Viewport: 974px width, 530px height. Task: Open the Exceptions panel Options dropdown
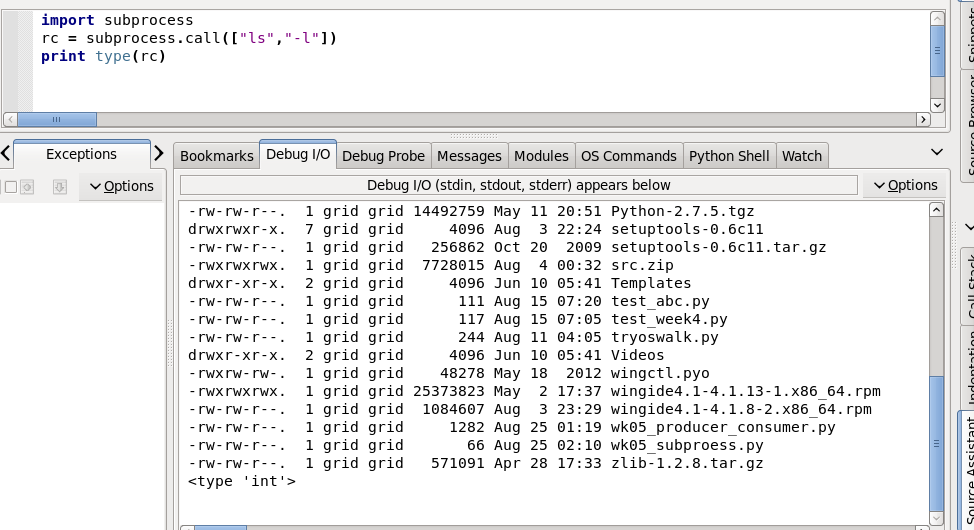pos(121,186)
